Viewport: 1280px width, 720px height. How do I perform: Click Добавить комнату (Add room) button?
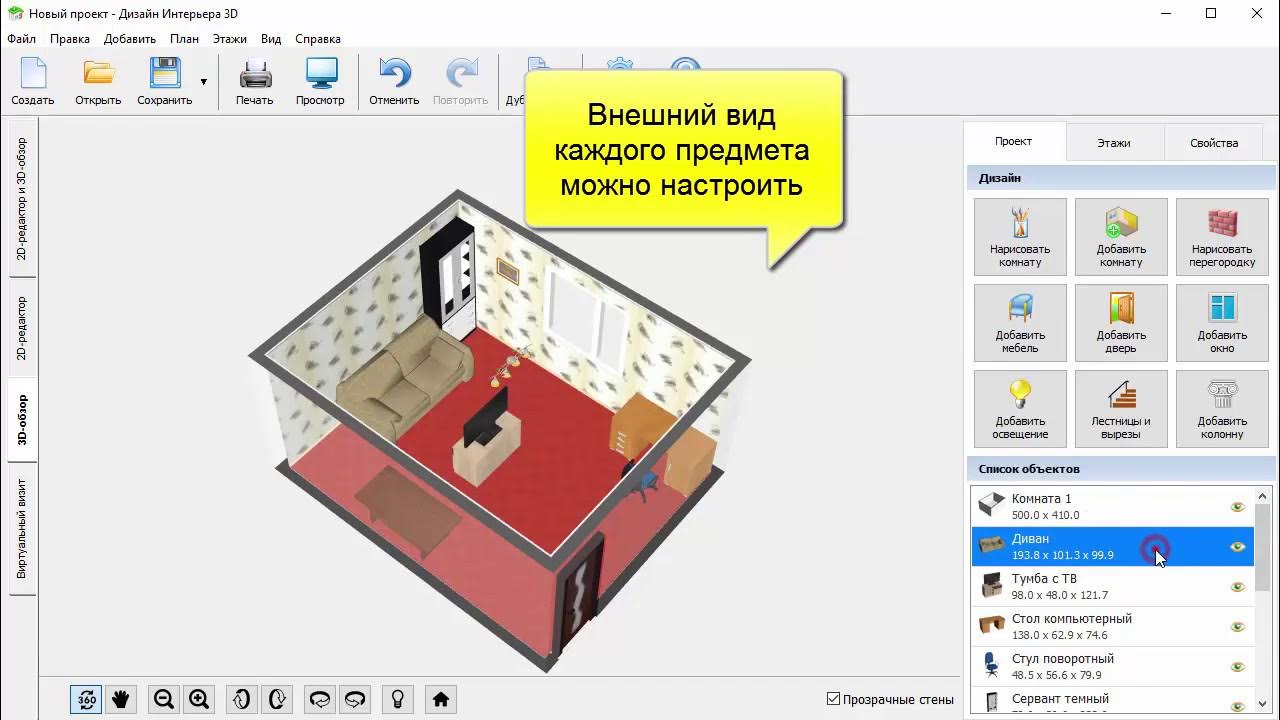click(1121, 237)
